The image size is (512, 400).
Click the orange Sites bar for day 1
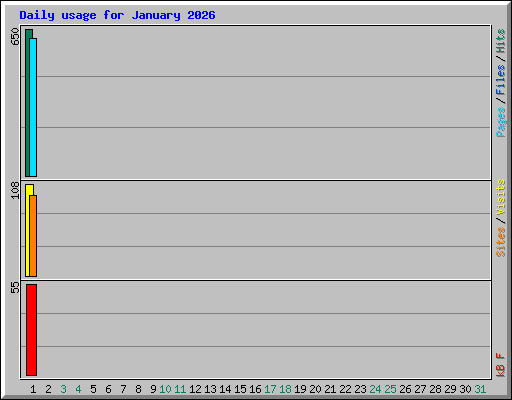pyautogui.click(x=33, y=236)
